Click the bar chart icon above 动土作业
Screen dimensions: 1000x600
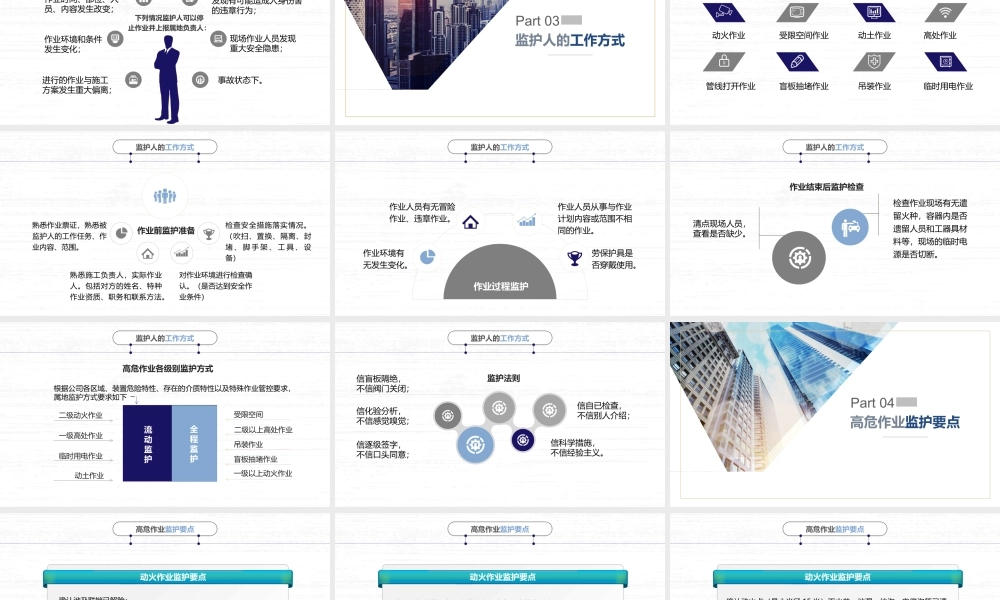click(873, 12)
